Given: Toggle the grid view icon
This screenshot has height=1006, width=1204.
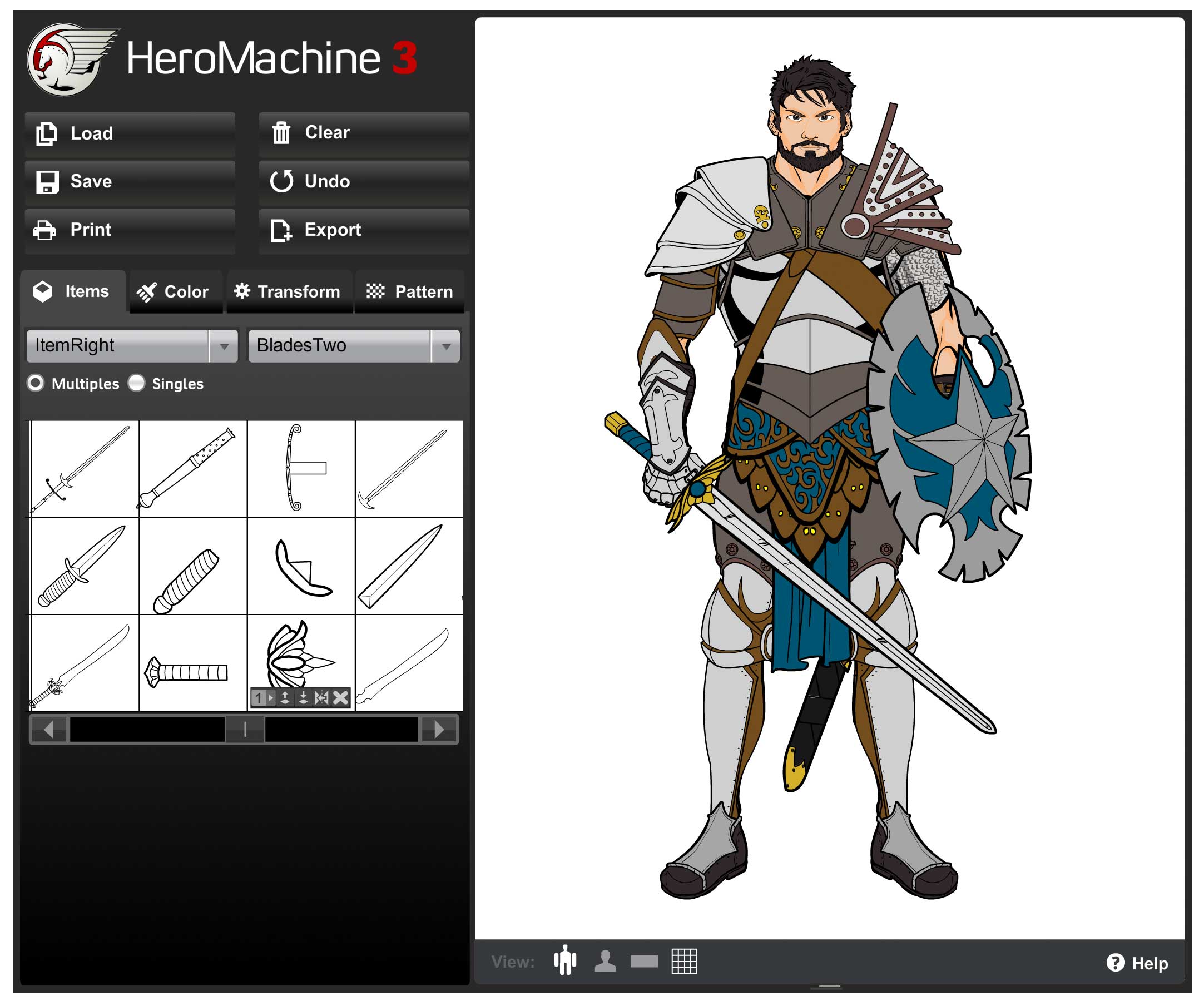Looking at the screenshot, I should tap(684, 962).
